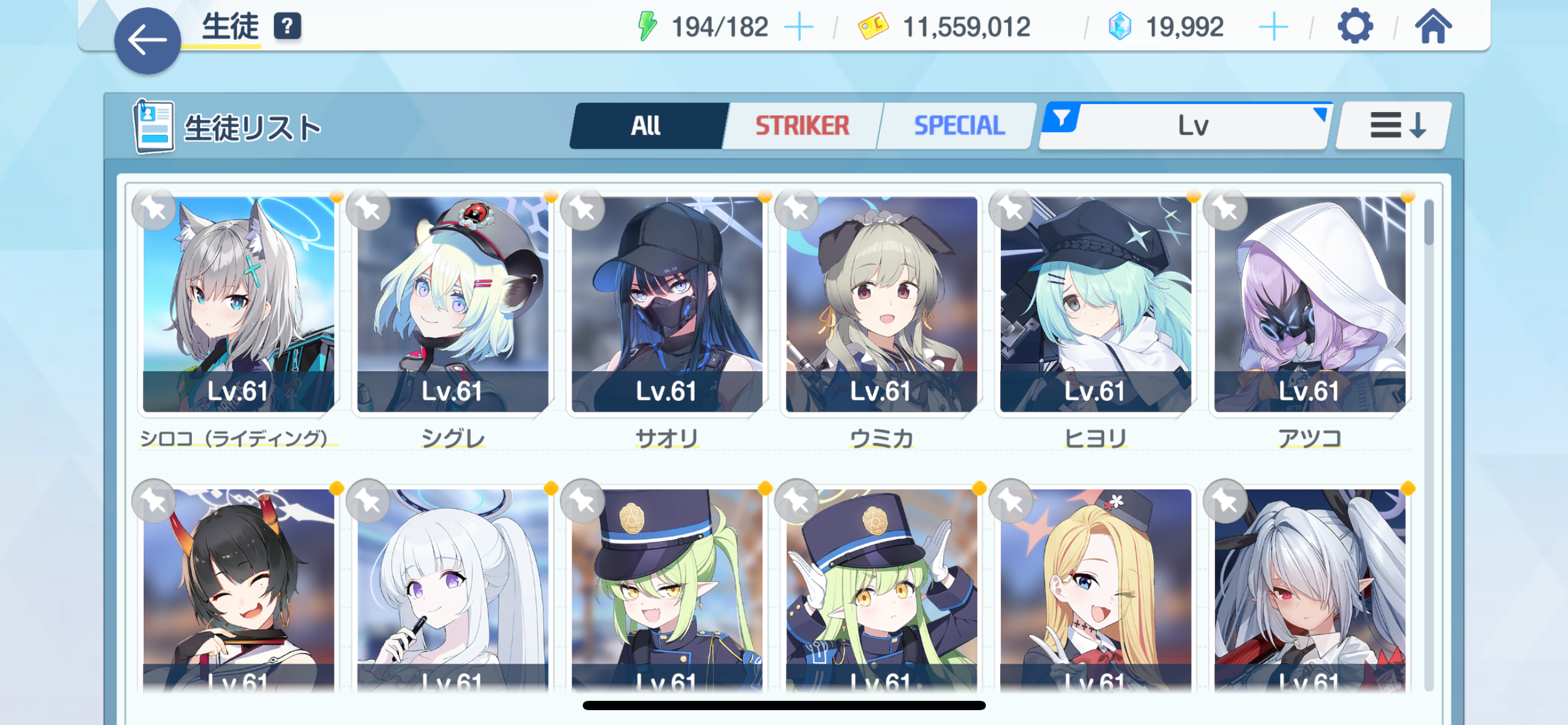Add energy with plus beside 194/182

pos(799,27)
